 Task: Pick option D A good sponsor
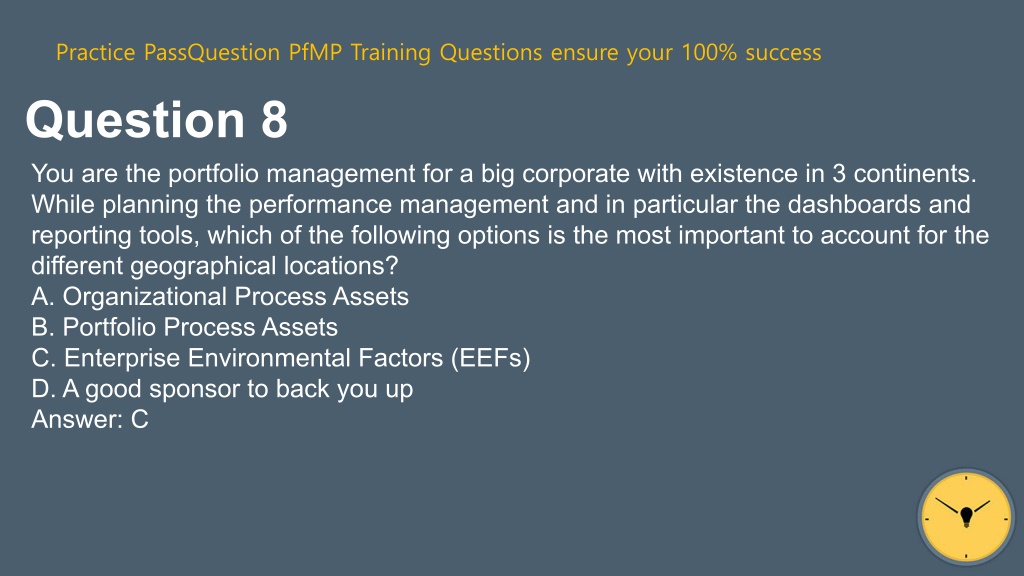222,389
